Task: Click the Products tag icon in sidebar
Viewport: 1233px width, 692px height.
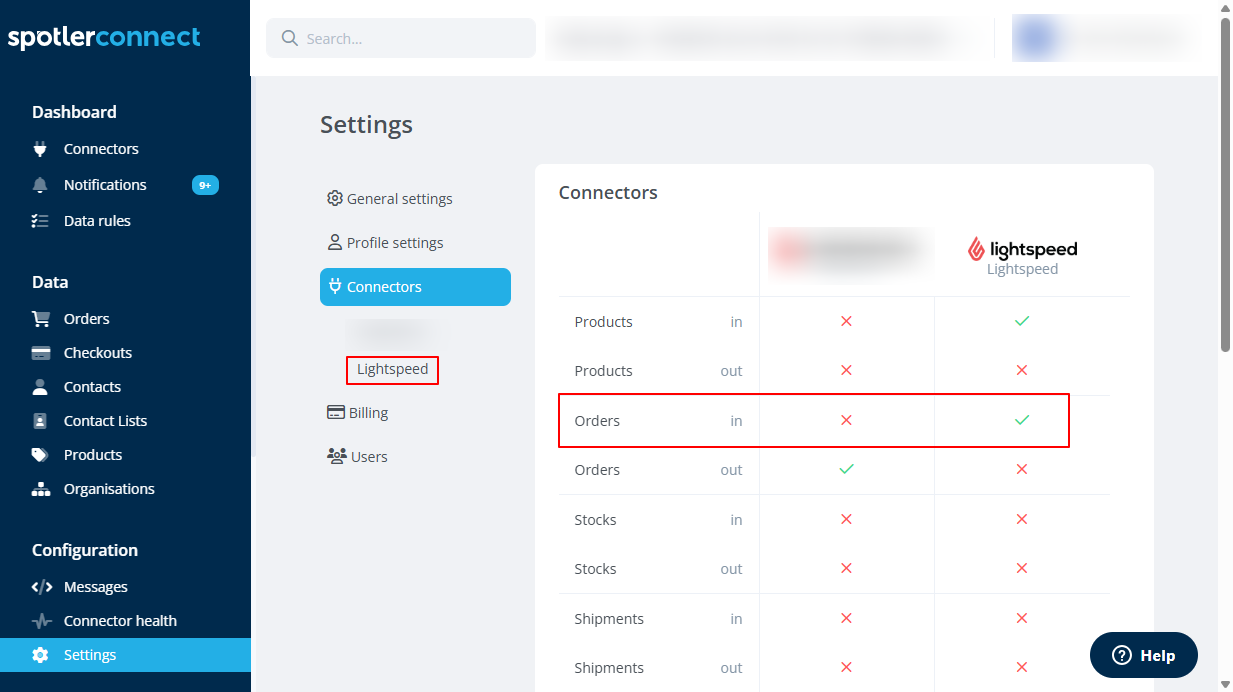Action: [40, 455]
